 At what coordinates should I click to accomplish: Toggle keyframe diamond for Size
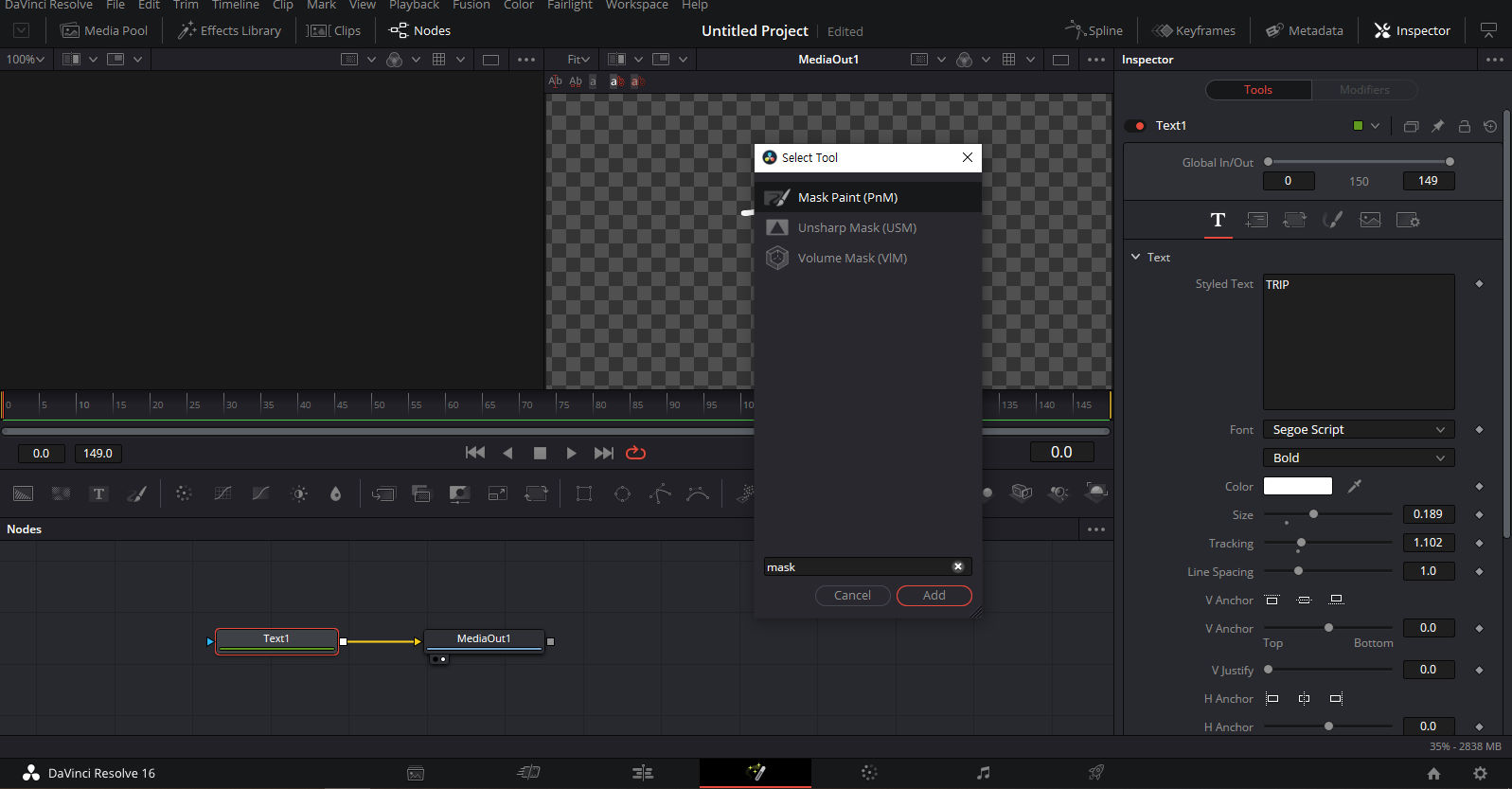point(1479,514)
